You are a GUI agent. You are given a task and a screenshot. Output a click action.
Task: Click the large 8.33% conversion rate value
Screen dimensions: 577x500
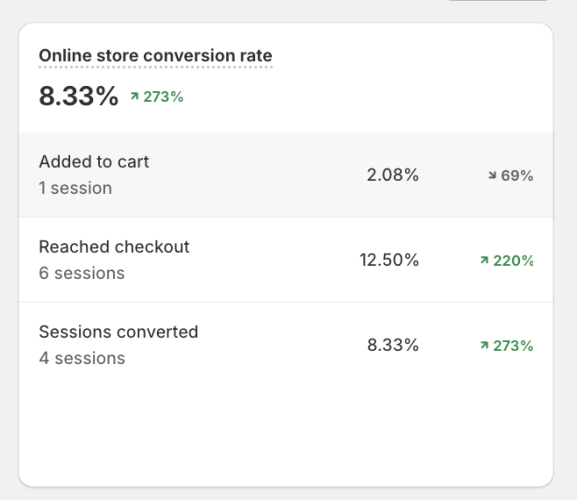[79, 96]
